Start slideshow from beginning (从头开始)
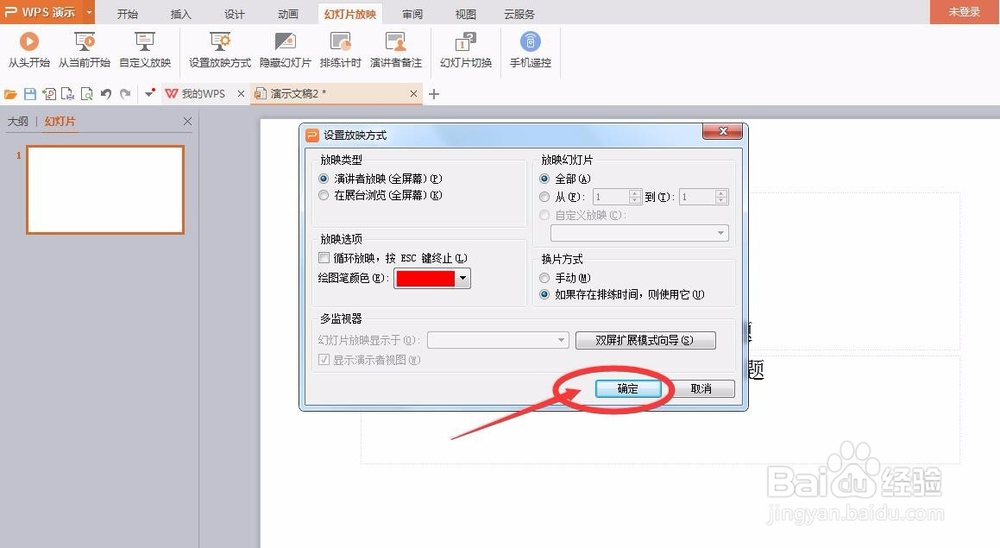The width and height of the screenshot is (1000, 548). pos(29,49)
